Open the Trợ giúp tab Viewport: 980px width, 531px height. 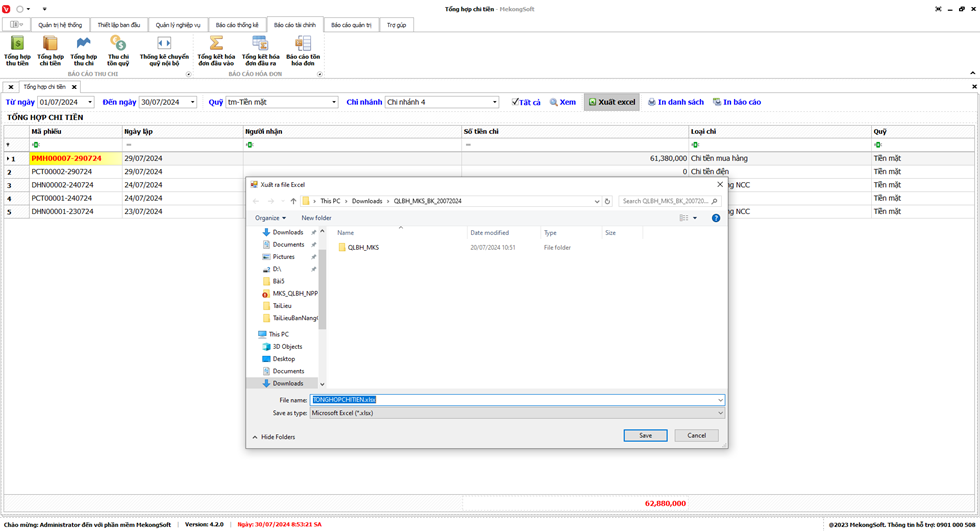(396, 25)
